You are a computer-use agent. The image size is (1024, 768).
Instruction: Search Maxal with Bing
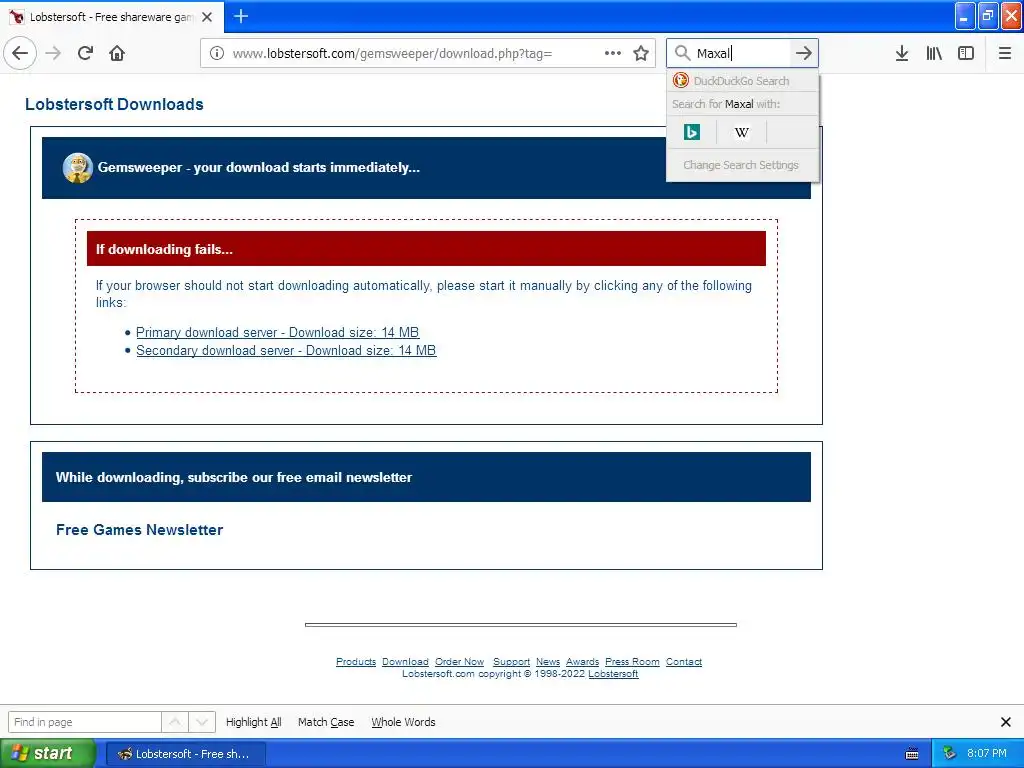[x=692, y=133]
